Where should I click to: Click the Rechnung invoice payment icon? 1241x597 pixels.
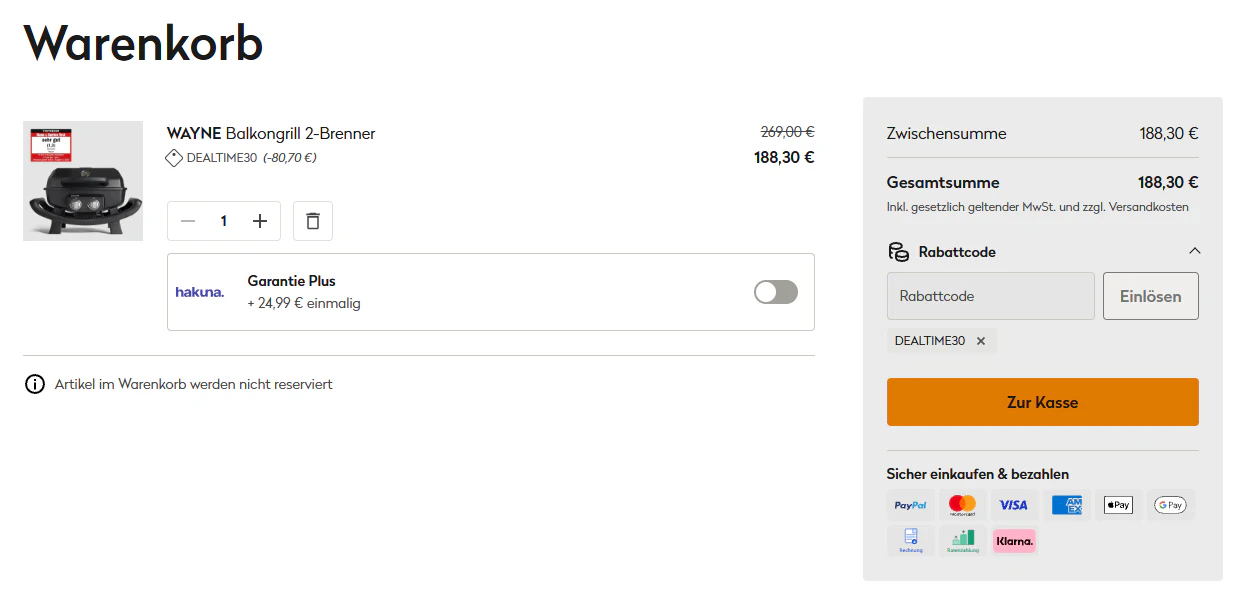click(911, 541)
